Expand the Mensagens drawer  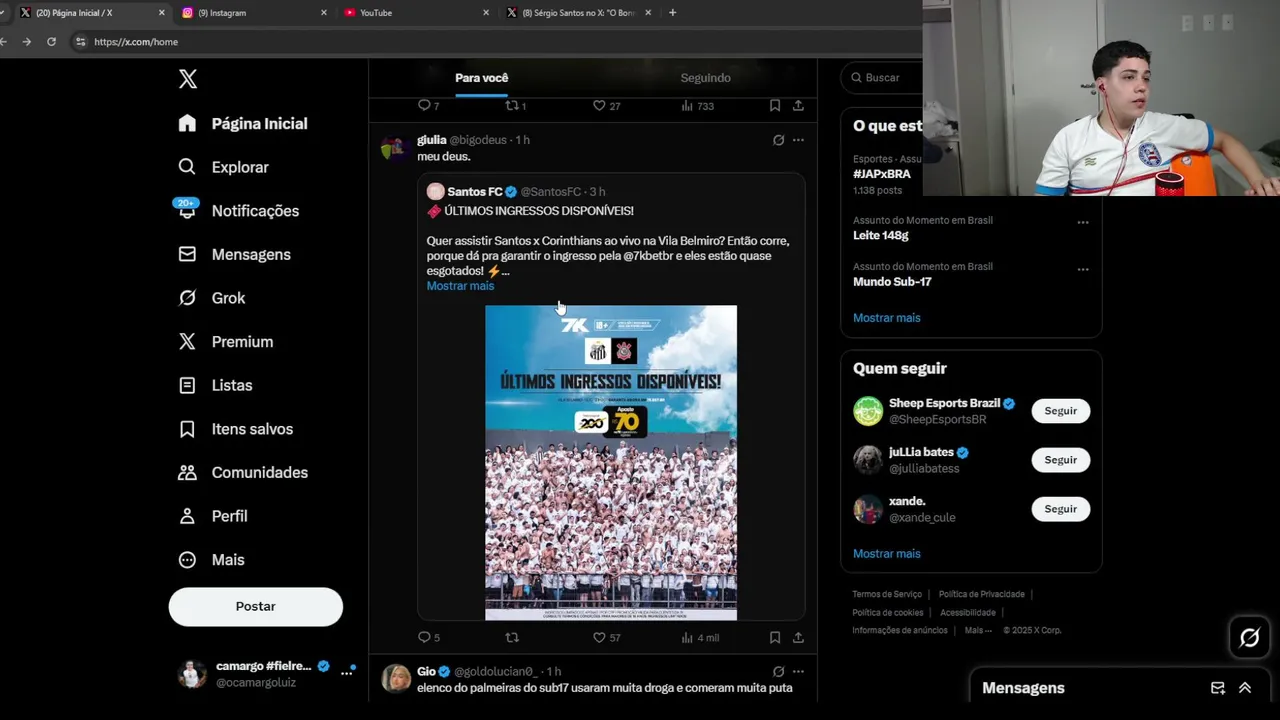1245,688
